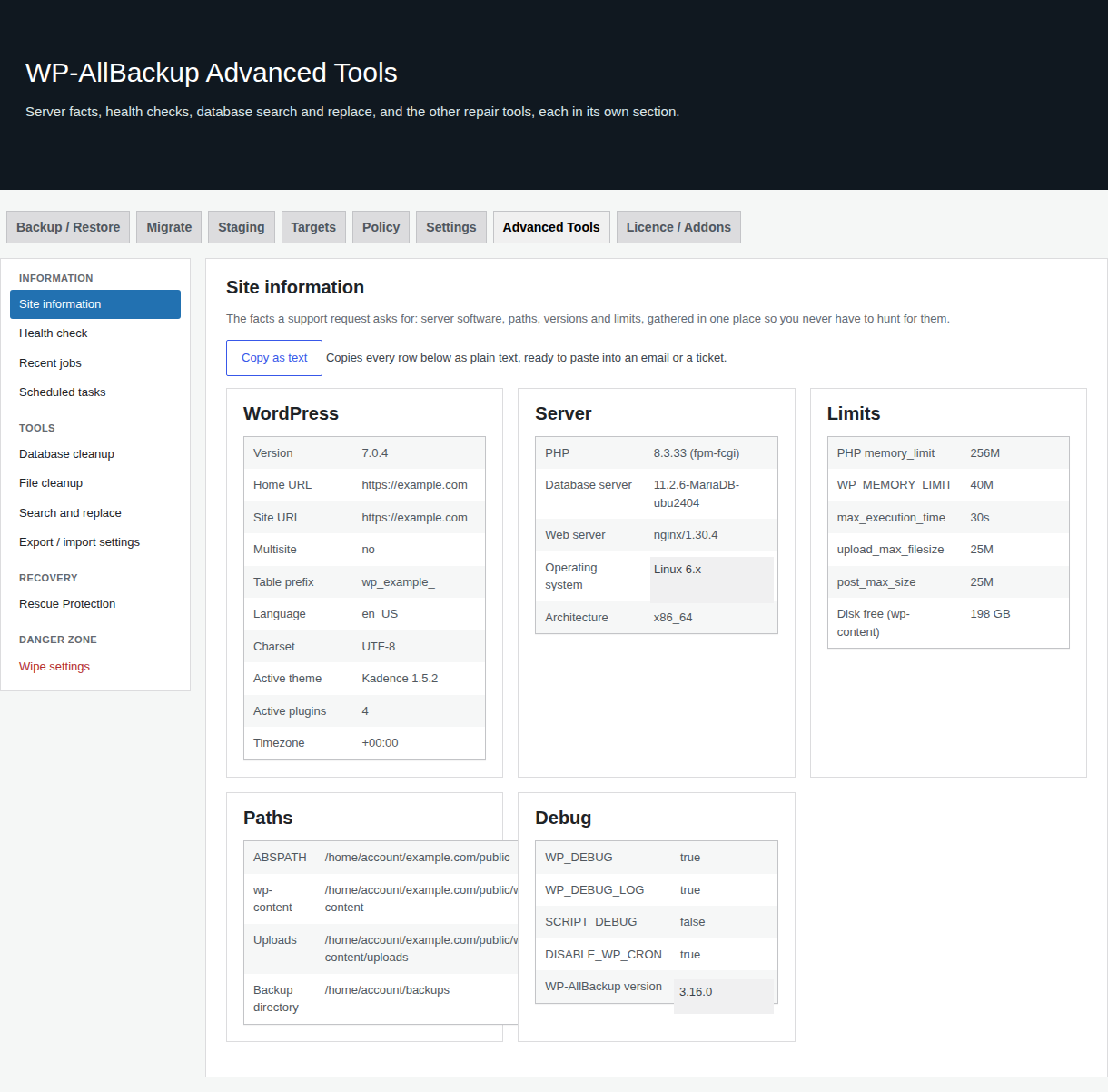1108x1092 pixels.
Task: Click the Charset value UTF-8
Action: pyautogui.click(x=379, y=647)
